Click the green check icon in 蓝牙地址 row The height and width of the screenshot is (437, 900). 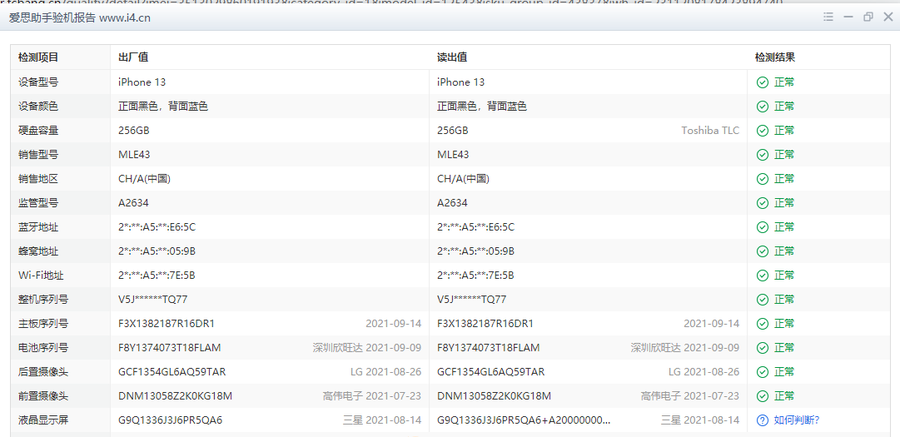(x=762, y=227)
